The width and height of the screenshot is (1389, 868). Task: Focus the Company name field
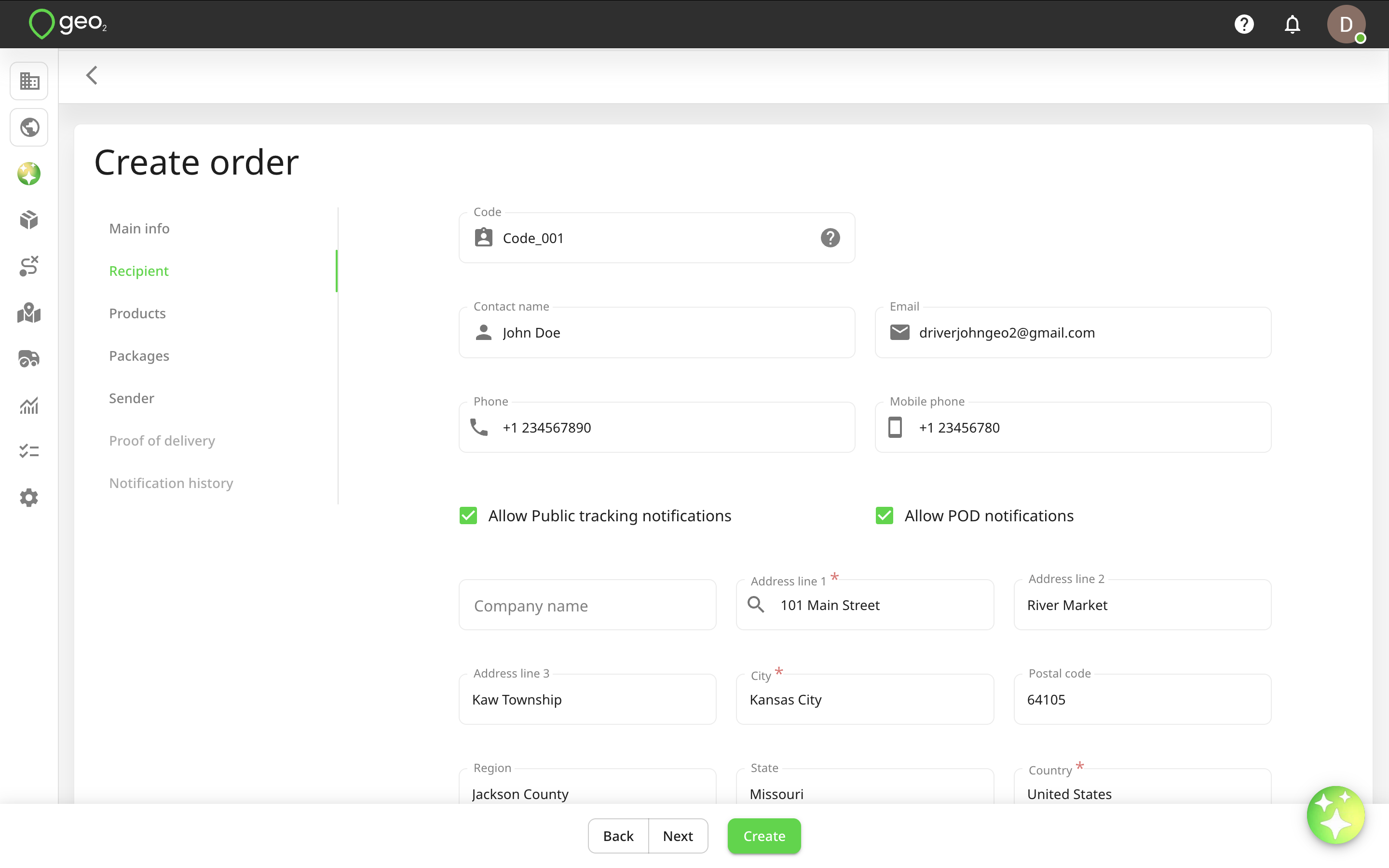coord(587,605)
